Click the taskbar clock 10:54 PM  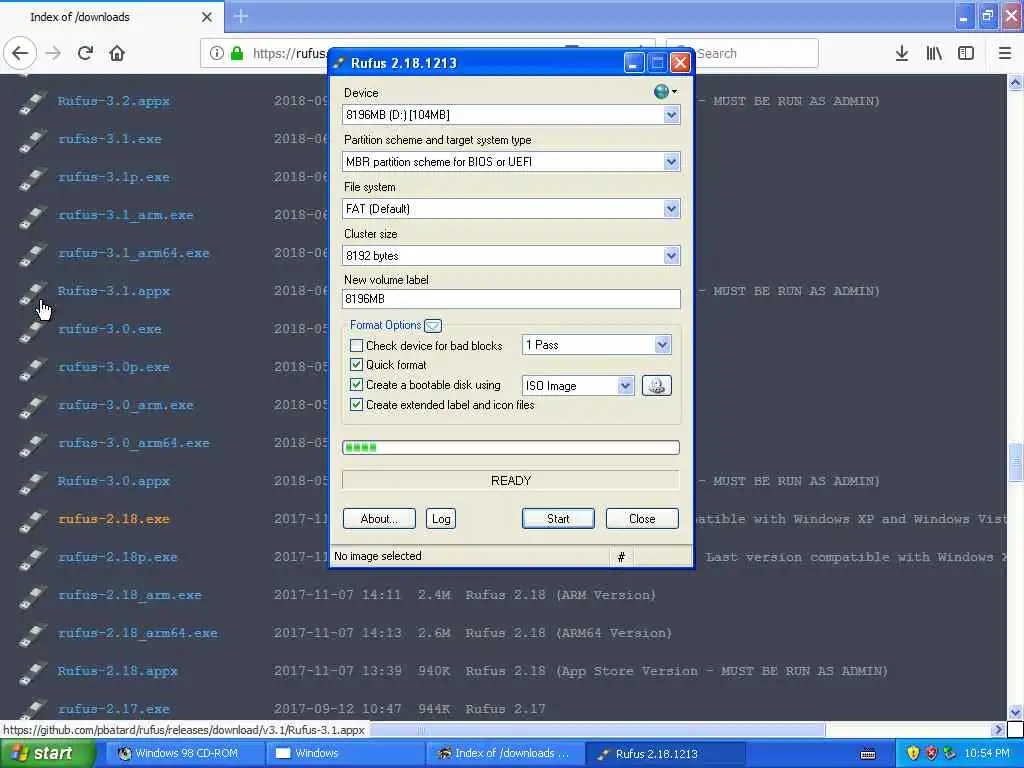click(x=987, y=754)
